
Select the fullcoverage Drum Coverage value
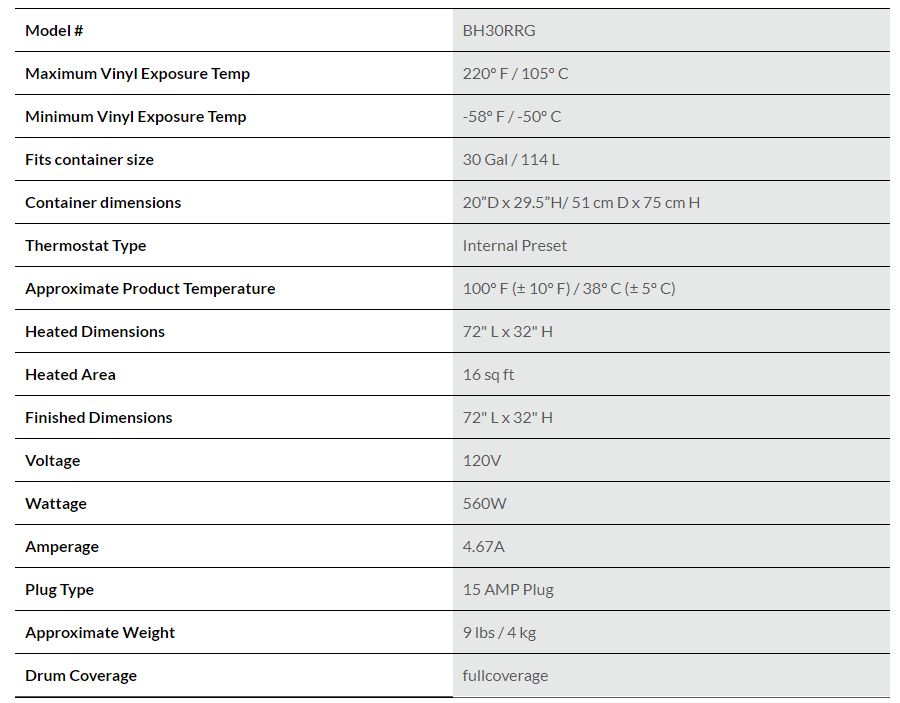[505, 676]
